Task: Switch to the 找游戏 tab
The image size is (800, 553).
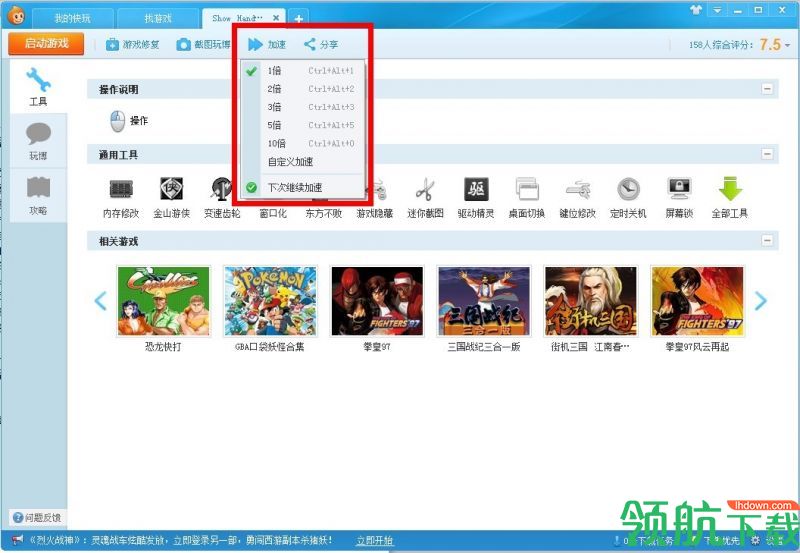Action: (x=158, y=19)
